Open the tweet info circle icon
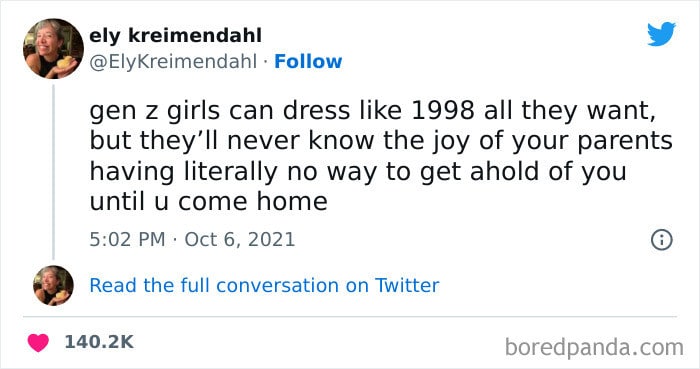The width and height of the screenshot is (700, 369). pos(662,240)
